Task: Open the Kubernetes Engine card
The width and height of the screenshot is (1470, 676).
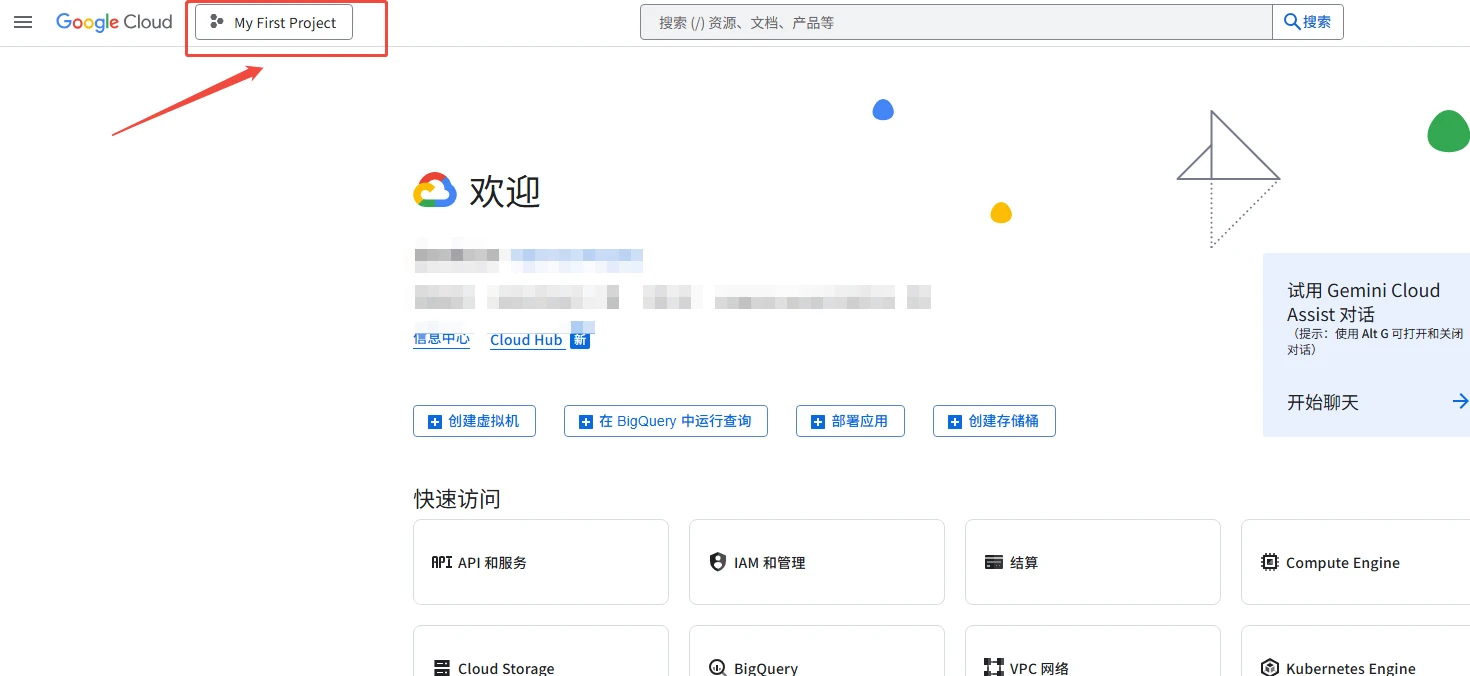Action: tap(1354, 658)
